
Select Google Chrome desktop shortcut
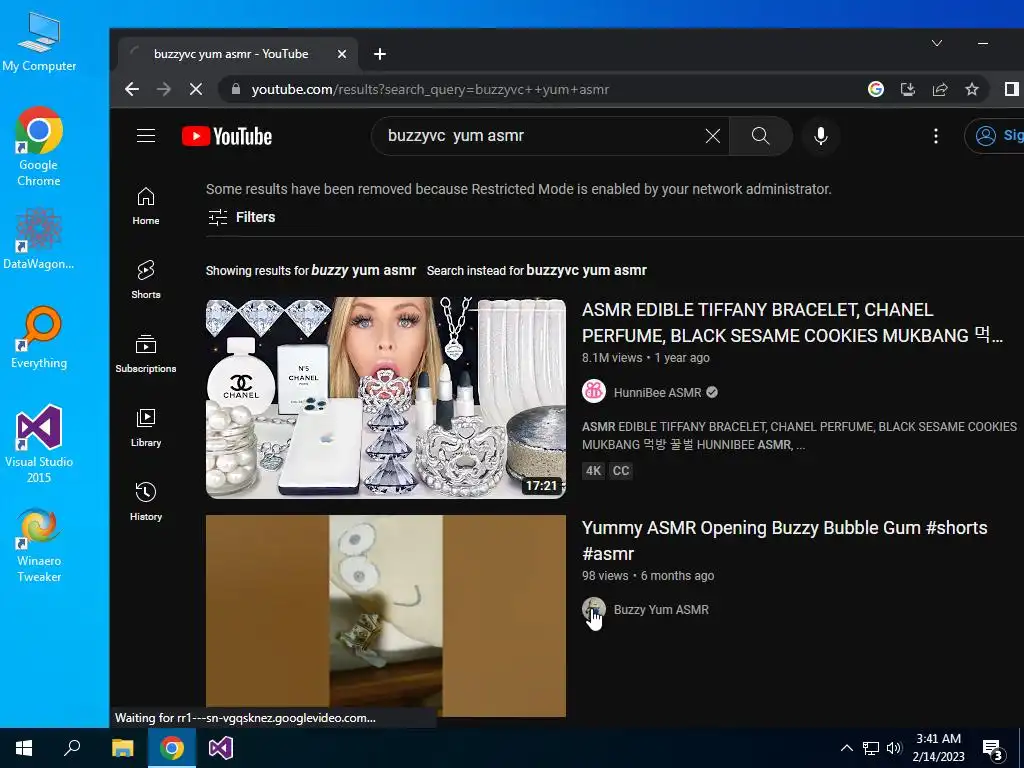click(39, 148)
